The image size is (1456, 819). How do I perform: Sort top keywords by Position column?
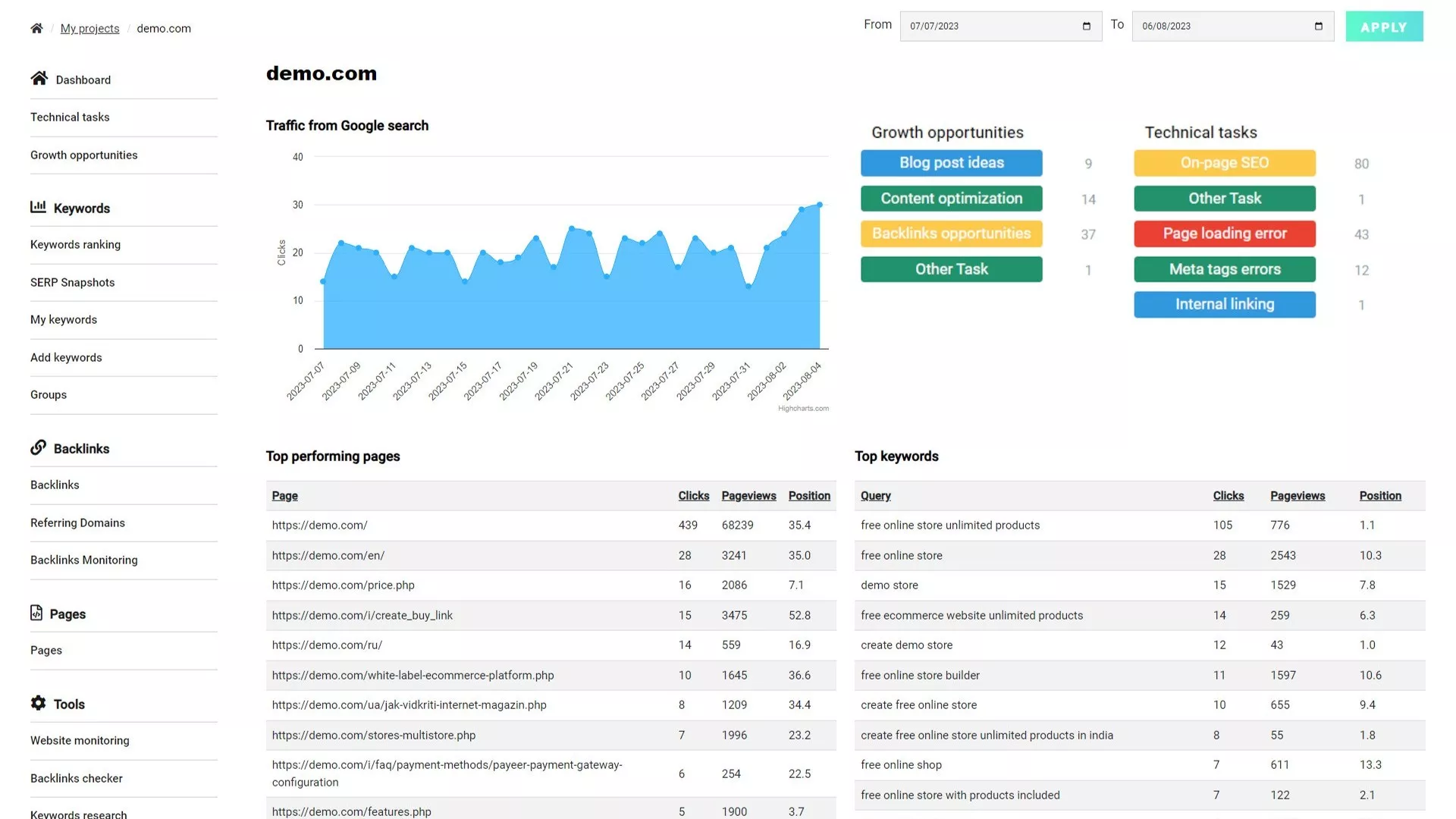coord(1379,496)
